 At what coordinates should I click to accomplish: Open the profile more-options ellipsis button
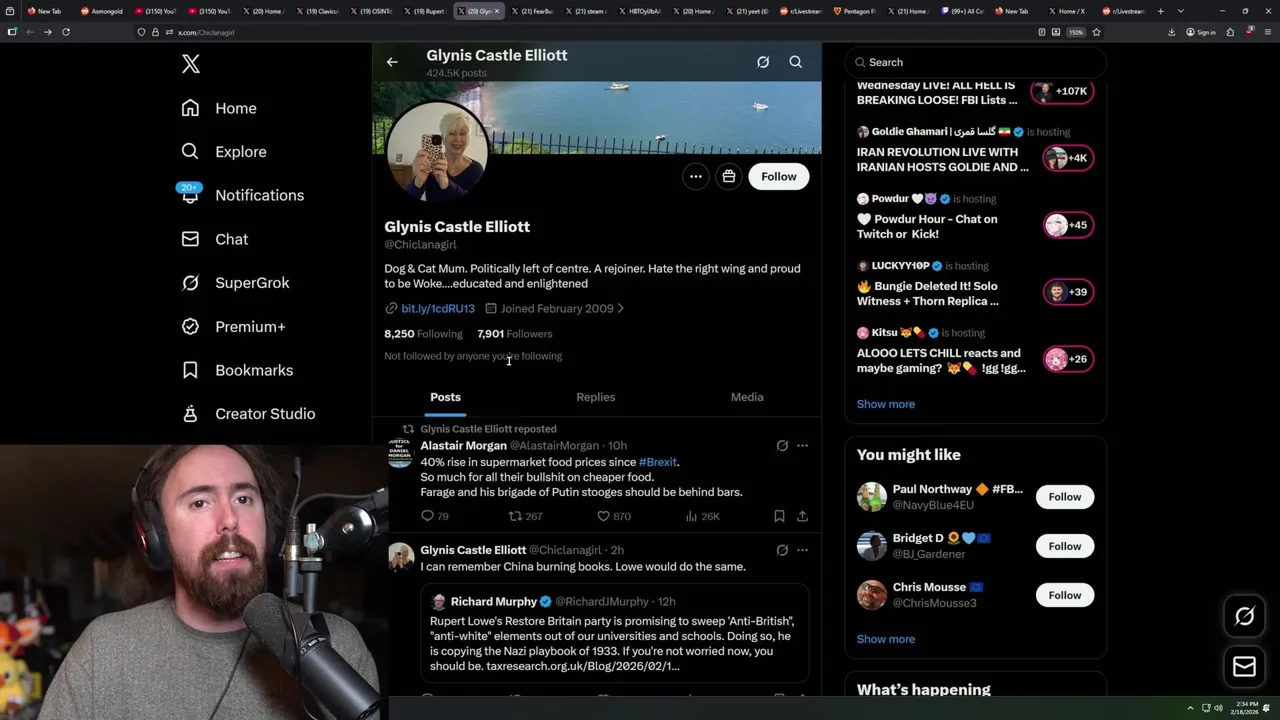click(696, 177)
